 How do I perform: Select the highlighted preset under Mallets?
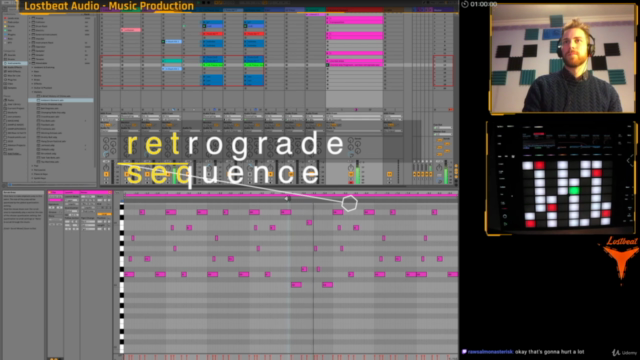[x=61, y=100]
